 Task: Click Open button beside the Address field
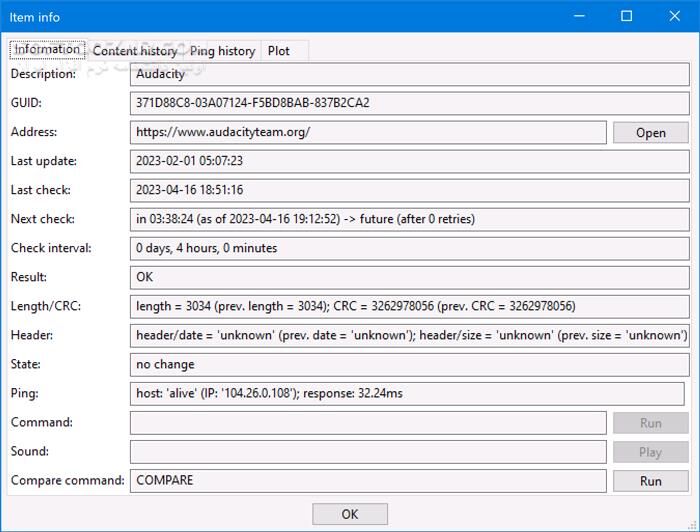[650, 133]
